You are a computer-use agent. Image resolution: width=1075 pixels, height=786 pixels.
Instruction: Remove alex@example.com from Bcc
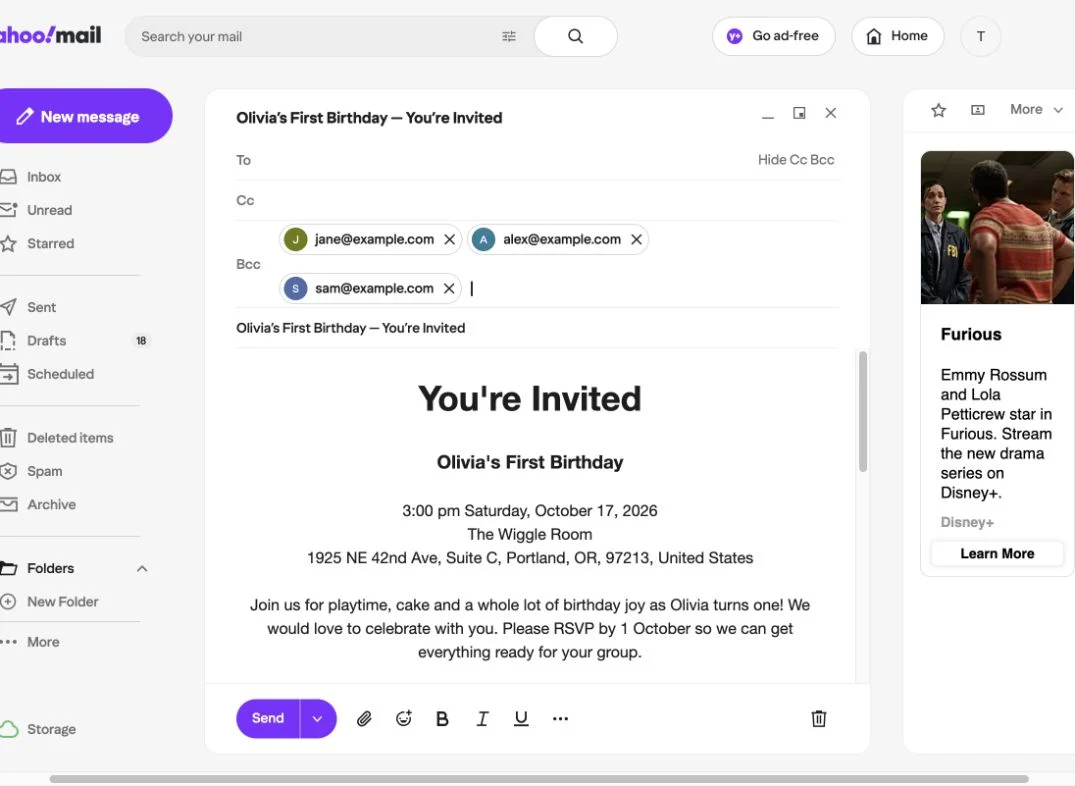pyautogui.click(x=636, y=239)
